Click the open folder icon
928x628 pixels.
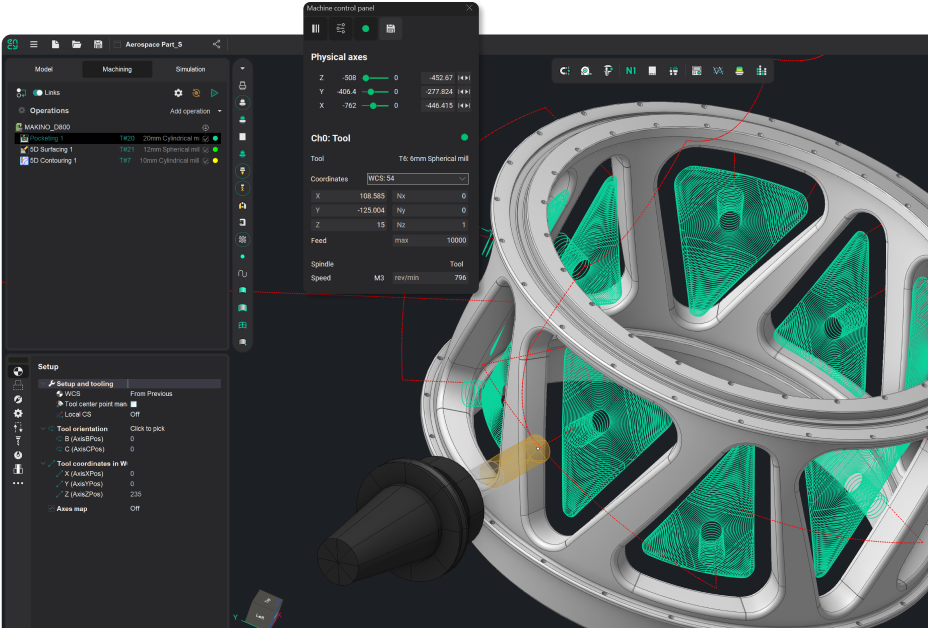(76, 44)
